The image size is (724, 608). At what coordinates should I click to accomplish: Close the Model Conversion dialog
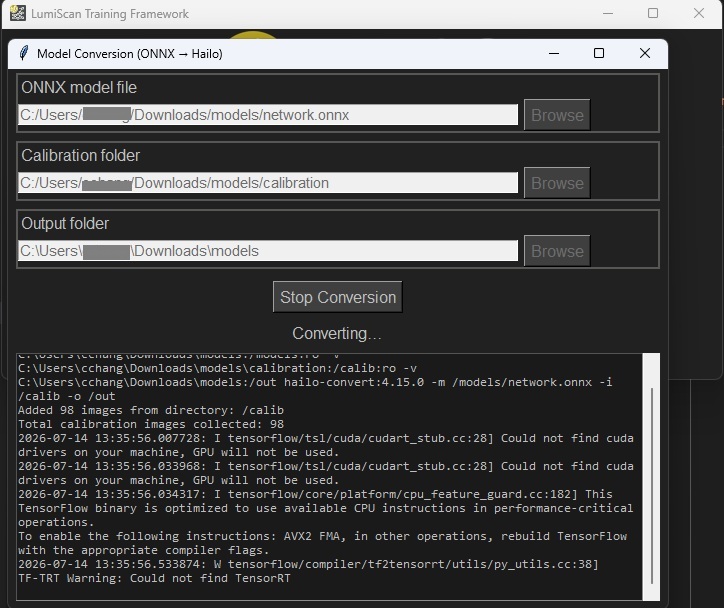point(645,54)
